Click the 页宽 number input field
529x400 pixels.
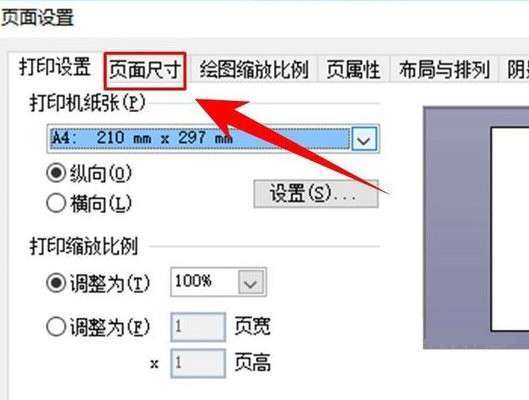click(x=198, y=326)
